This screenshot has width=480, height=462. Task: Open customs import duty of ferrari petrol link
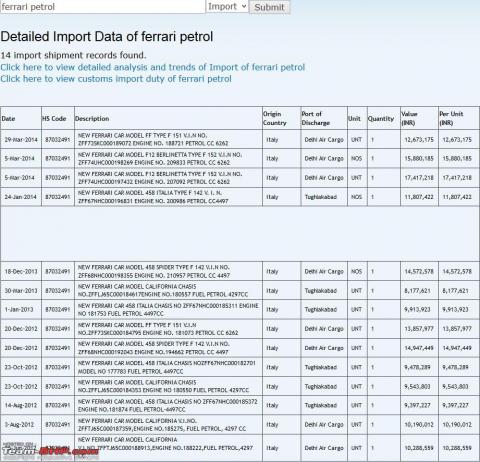[x=116, y=79]
